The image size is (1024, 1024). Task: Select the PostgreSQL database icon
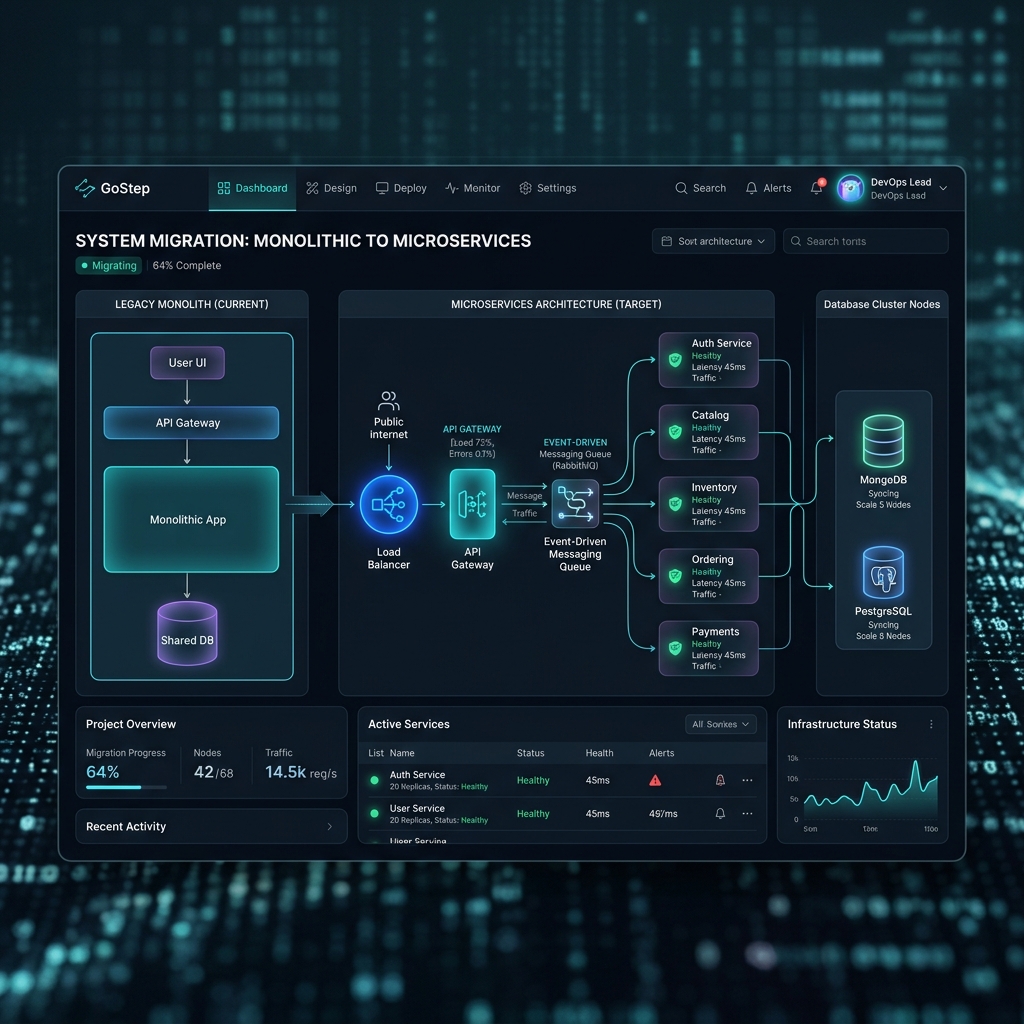883,573
